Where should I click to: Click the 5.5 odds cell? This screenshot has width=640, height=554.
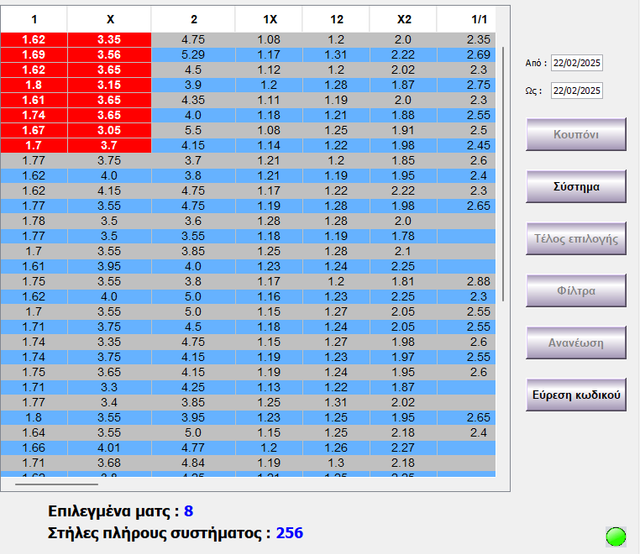point(193,130)
